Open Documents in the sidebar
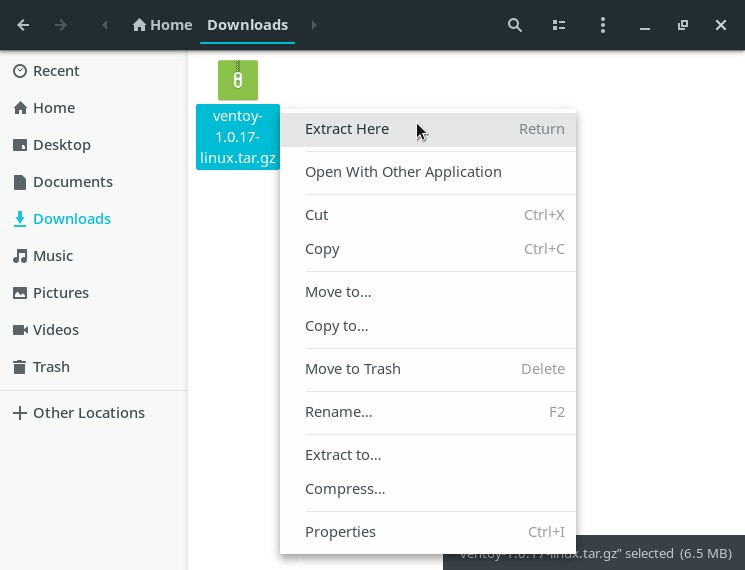This screenshot has height=570, width=745. (94, 182)
